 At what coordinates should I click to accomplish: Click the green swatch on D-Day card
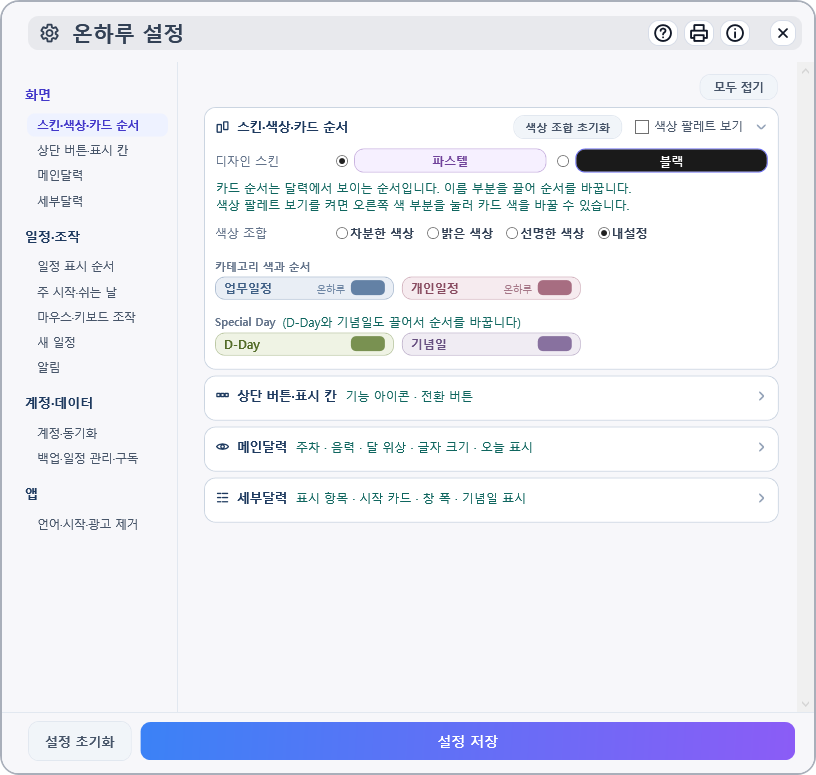click(368, 344)
